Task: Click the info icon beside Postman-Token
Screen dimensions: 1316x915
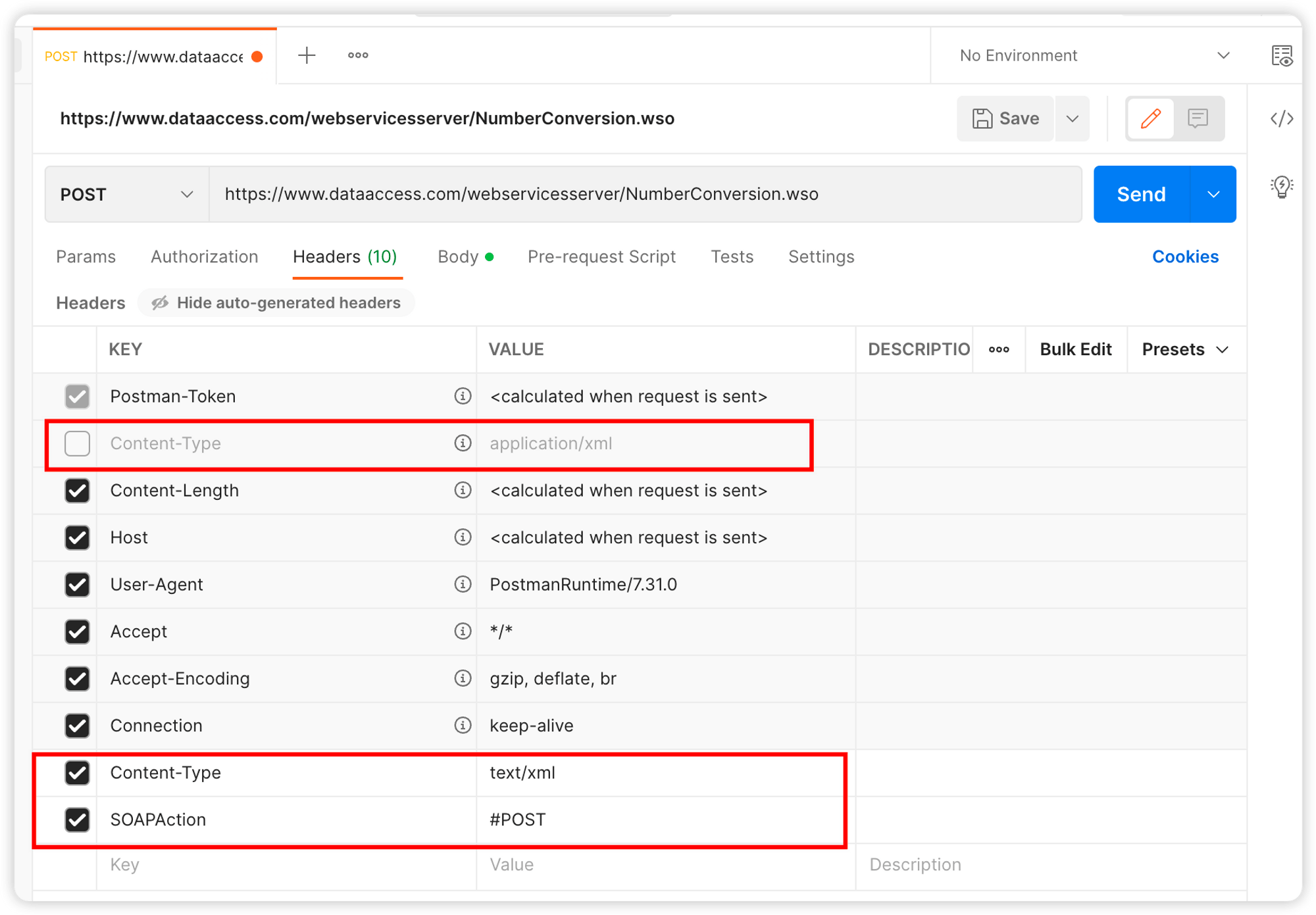Action: pyautogui.click(x=463, y=396)
